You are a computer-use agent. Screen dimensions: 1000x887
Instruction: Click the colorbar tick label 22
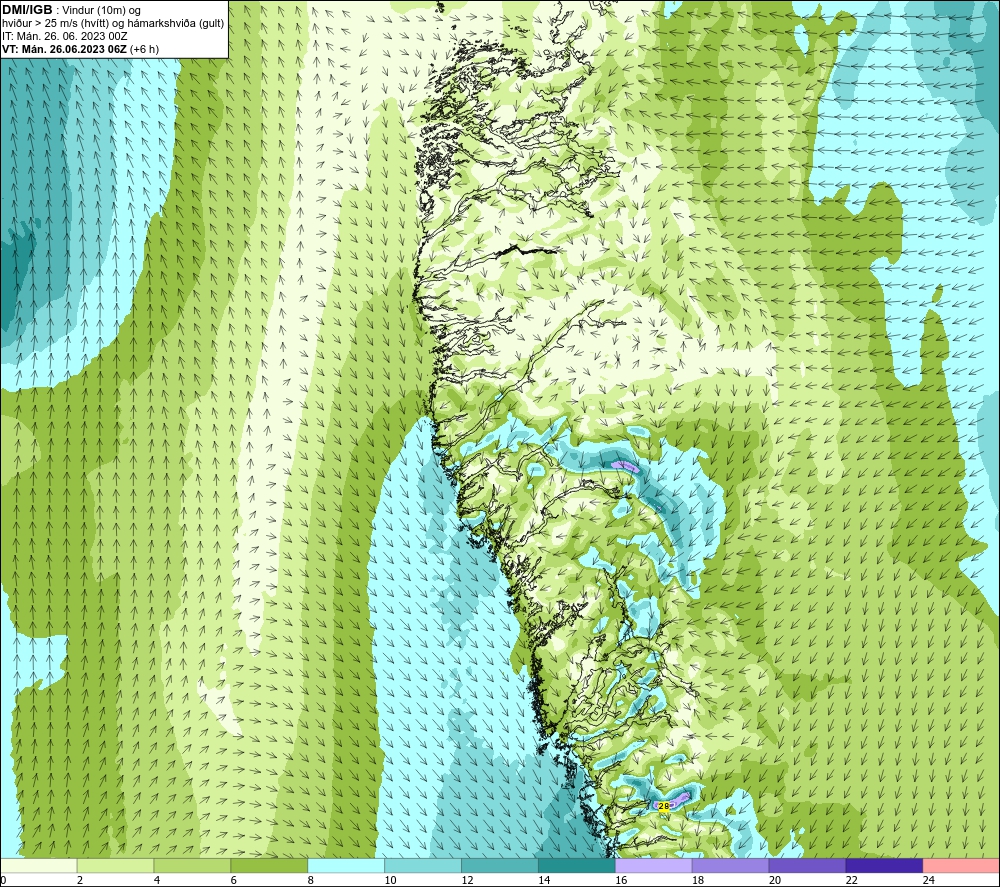851,880
